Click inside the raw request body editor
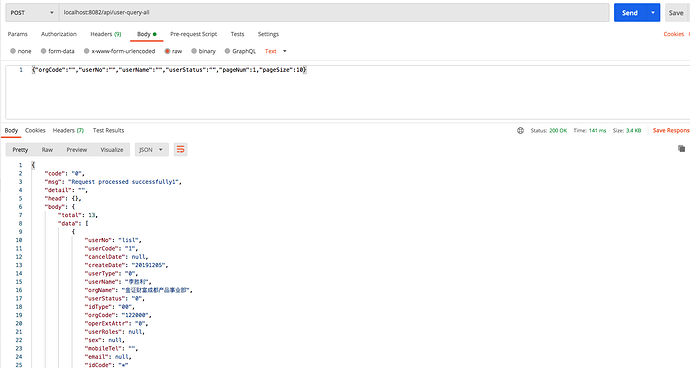The image size is (690, 368). (348, 92)
